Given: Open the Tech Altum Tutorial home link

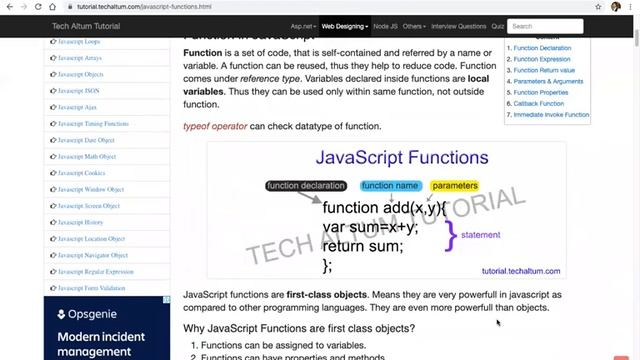Looking at the screenshot, I should coord(86,26).
